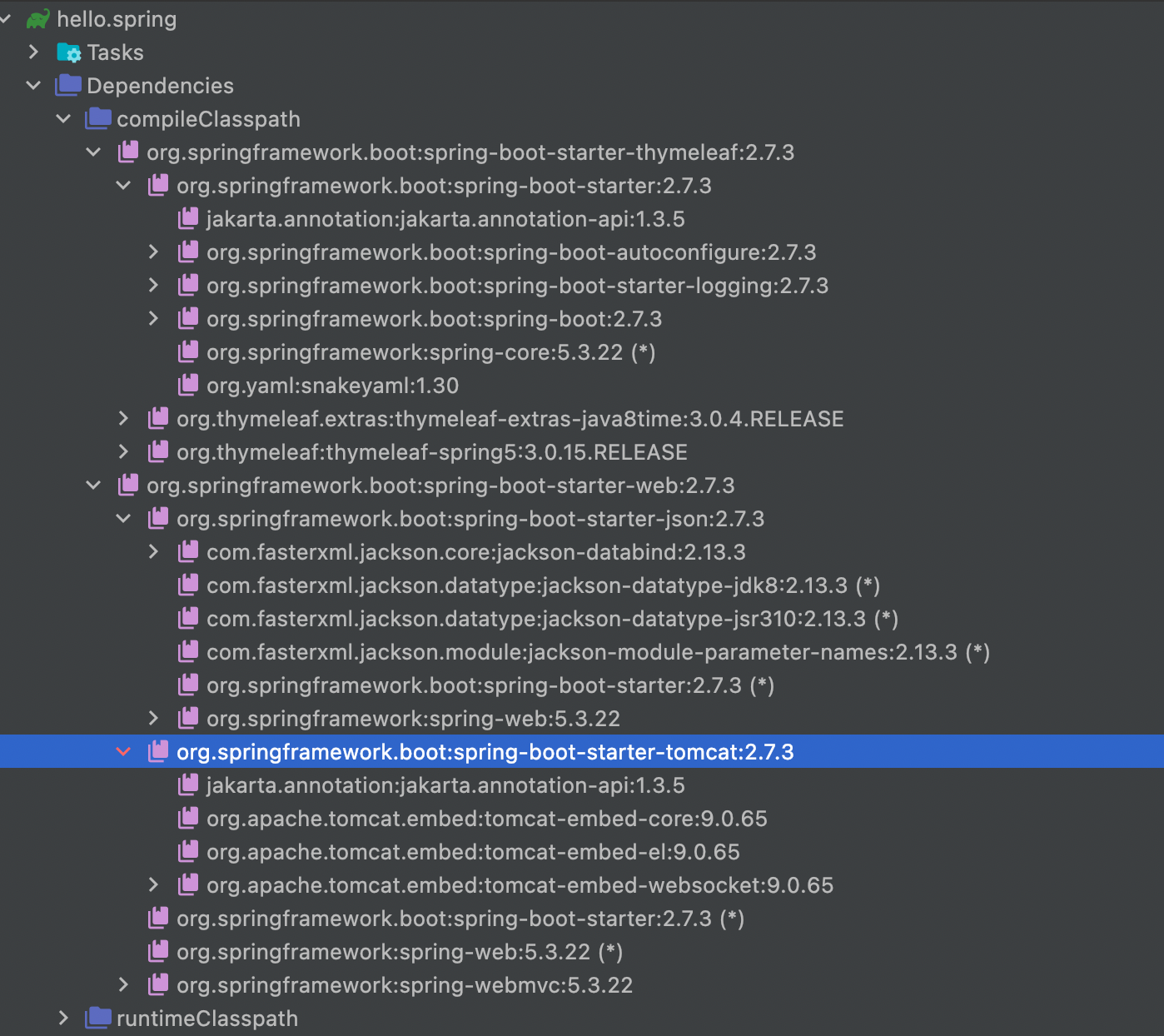Screen dimensions: 1164x1036
Task: Select org.yaml:snakeyaml:1.30 row text
Action: [x=333, y=386]
